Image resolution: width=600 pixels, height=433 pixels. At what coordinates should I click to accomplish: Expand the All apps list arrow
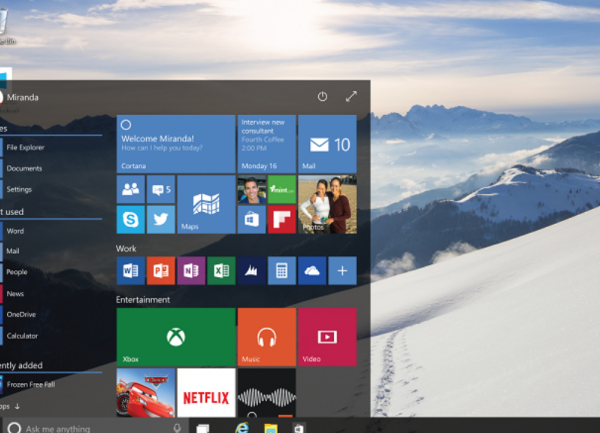[x=17, y=406]
